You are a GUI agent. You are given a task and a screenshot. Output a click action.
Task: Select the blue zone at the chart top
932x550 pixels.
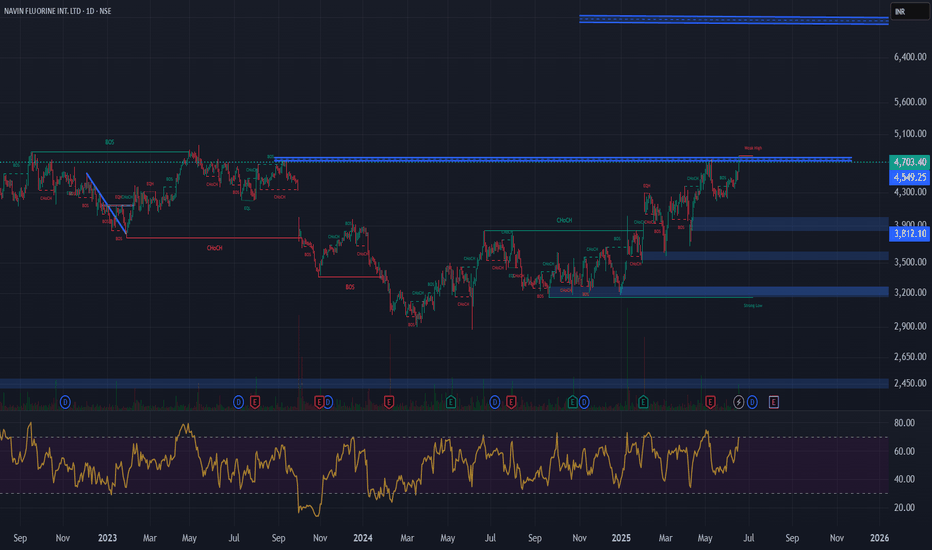pyautogui.click(x=733, y=20)
